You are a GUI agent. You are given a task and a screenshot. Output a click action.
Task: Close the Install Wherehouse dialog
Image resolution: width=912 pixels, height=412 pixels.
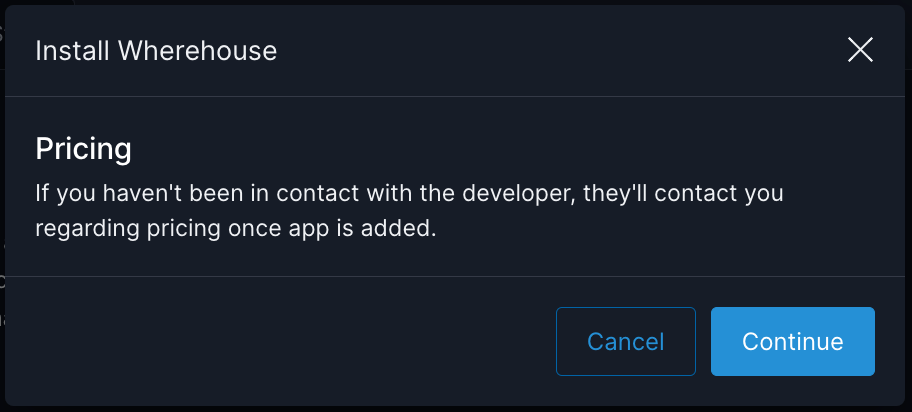tap(860, 50)
